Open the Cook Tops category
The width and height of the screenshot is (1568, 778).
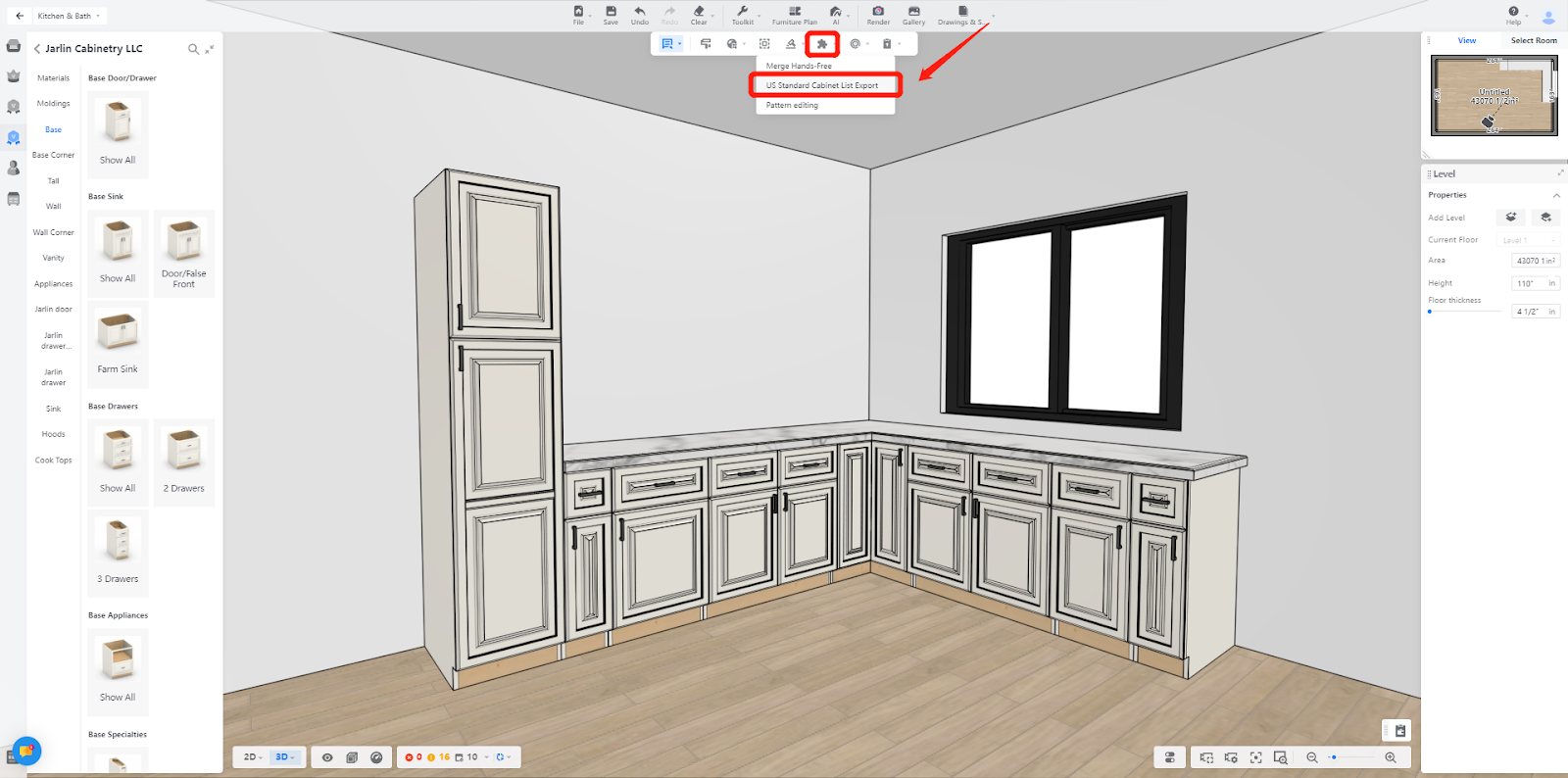tap(53, 461)
